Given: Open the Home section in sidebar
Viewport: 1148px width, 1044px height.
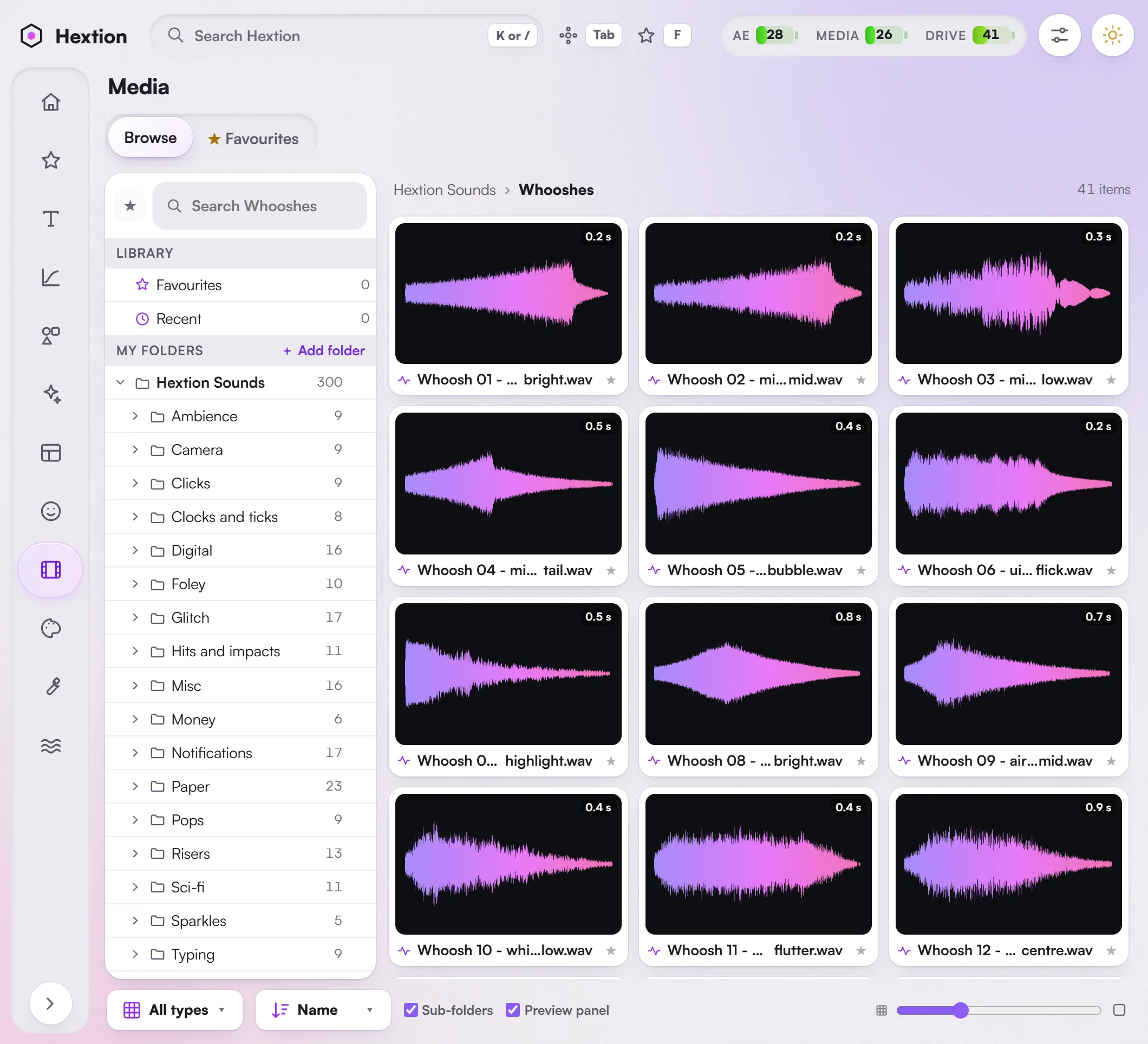Looking at the screenshot, I should click(51, 102).
